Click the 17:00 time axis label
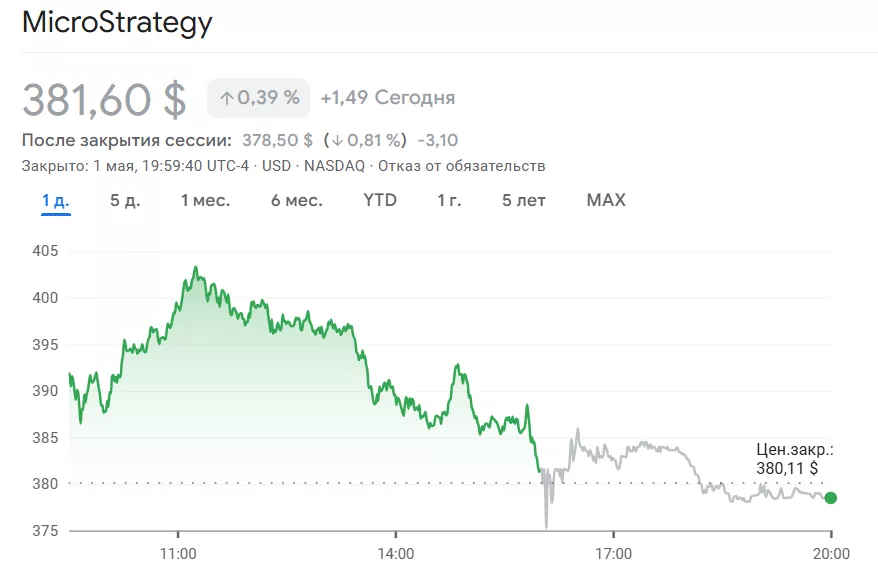This screenshot has height=582, width=878. 613,553
